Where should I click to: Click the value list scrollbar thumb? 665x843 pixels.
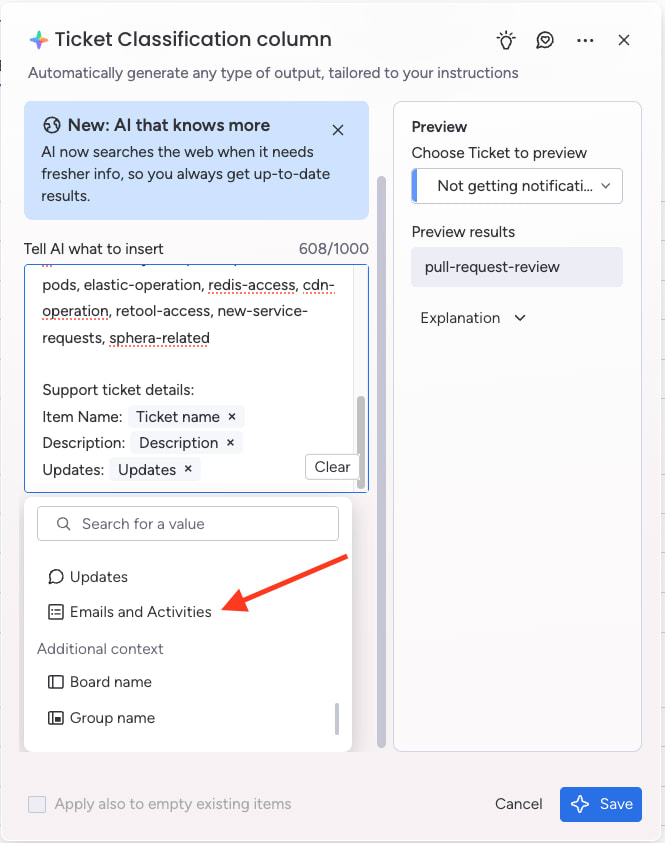pyautogui.click(x=337, y=718)
